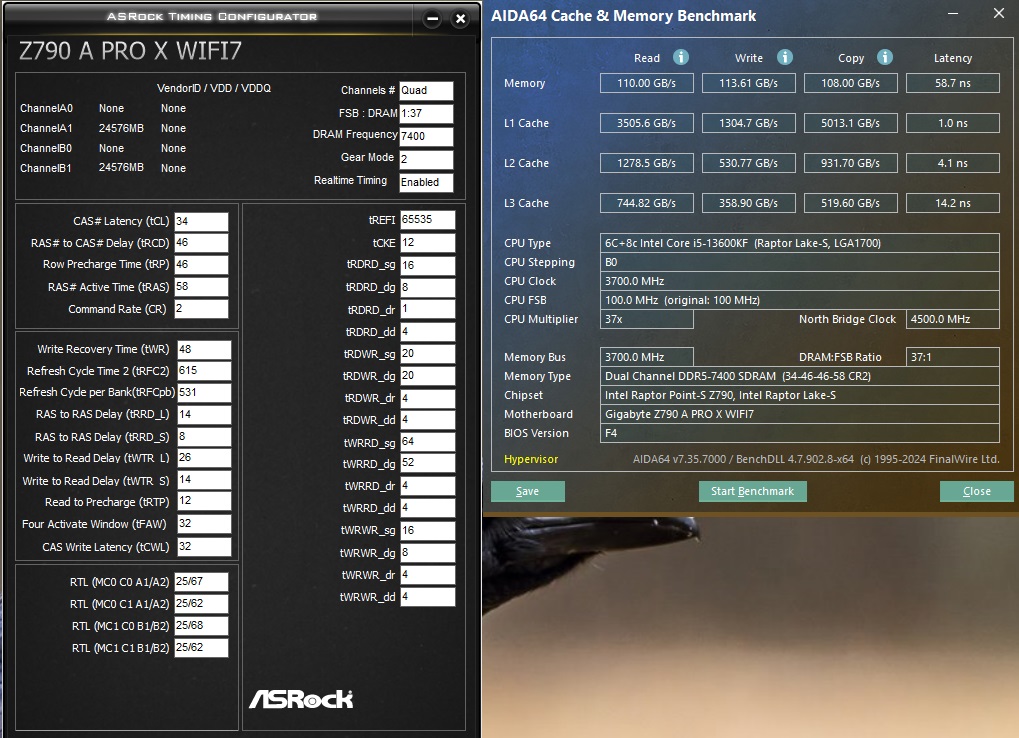Select the tWTR_L value field
Image resolution: width=1019 pixels, height=738 pixels.
point(204,458)
